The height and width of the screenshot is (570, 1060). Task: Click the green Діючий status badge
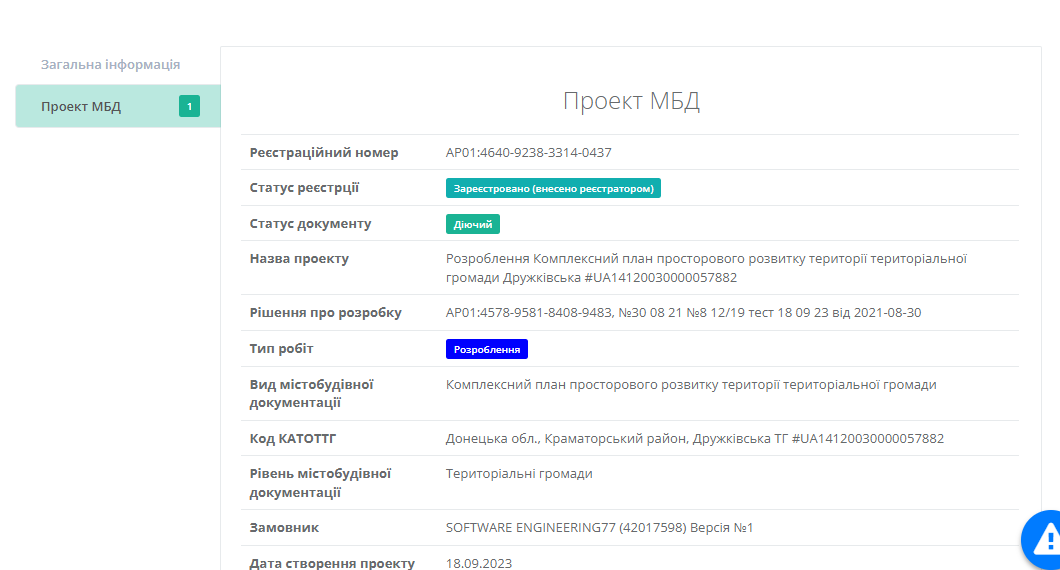click(472, 224)
